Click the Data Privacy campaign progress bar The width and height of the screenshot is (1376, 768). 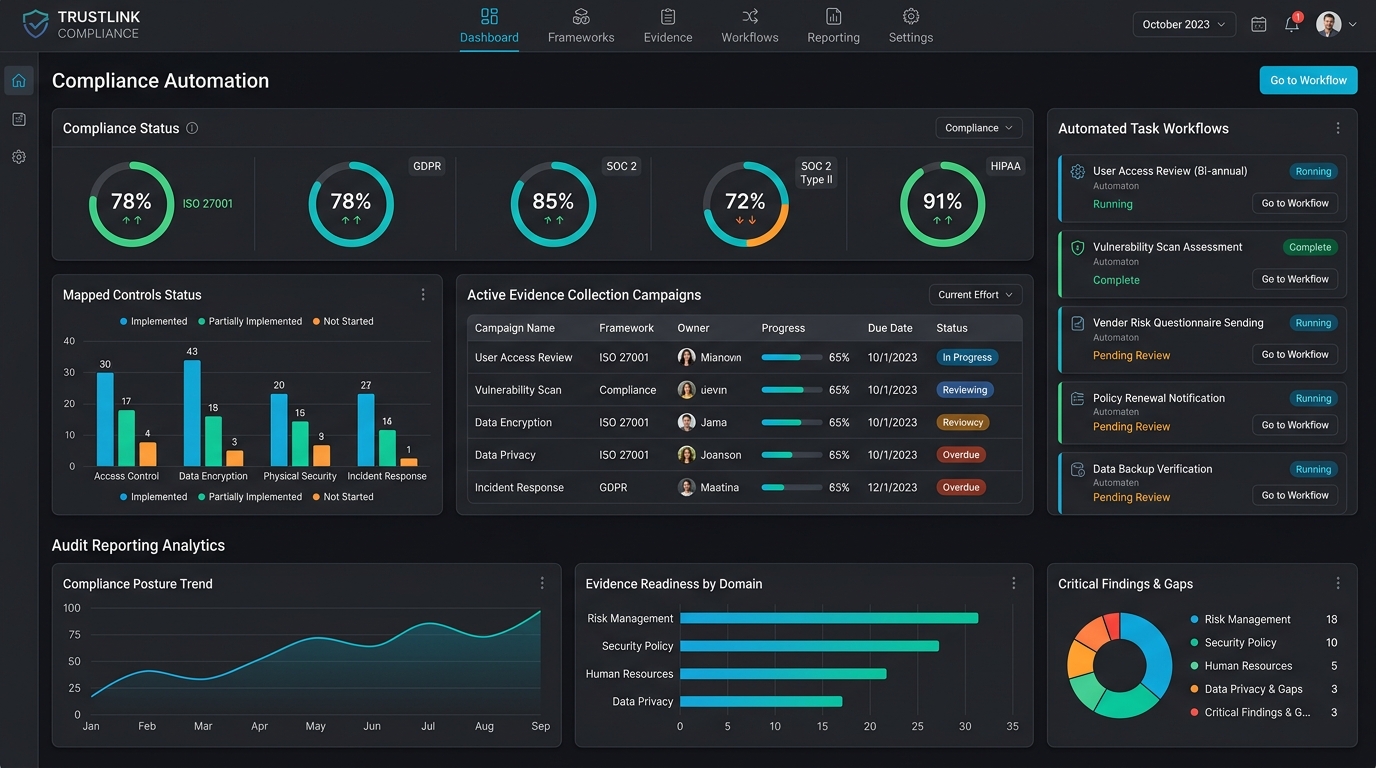tap(792, 455)
